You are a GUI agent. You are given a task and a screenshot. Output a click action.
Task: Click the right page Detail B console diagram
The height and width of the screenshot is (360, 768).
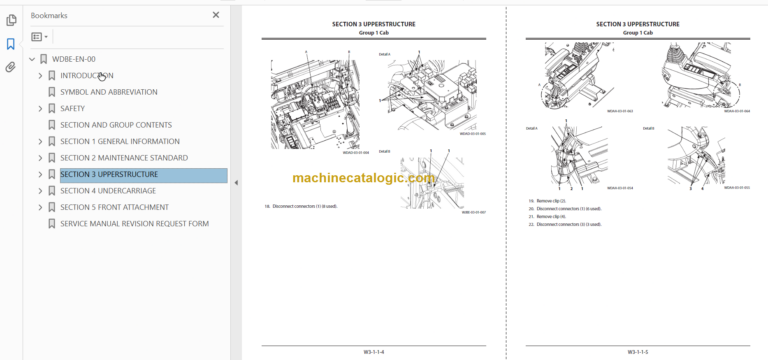pyautogui.click(x=696, y=156)
